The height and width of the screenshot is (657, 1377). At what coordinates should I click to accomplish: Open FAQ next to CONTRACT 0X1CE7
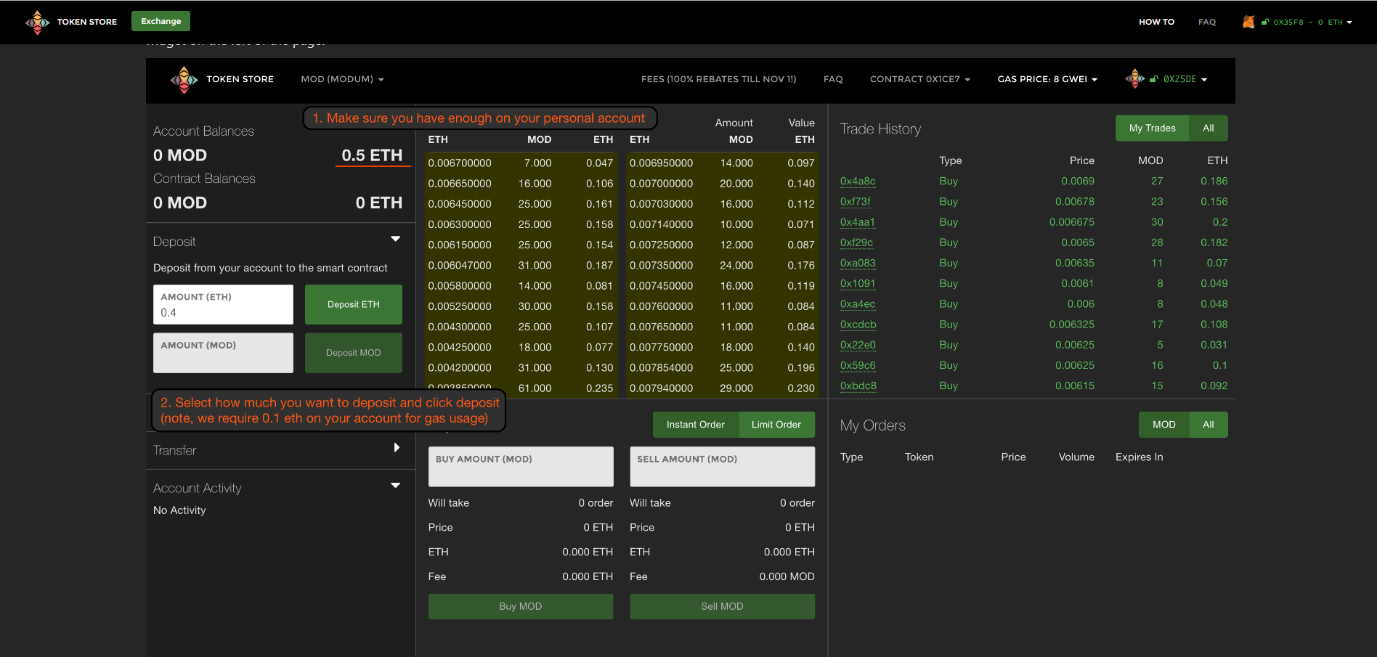(833, 79)
